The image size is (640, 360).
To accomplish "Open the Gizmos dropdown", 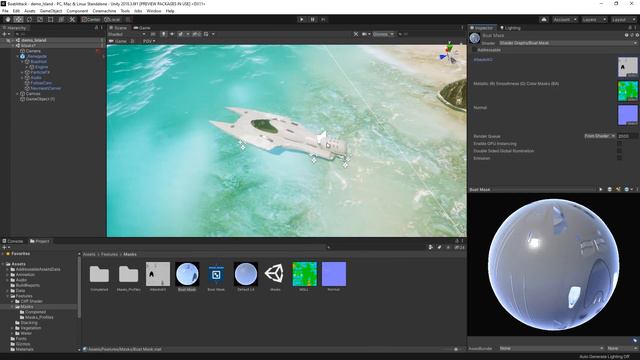I will [x=383, y=34].
